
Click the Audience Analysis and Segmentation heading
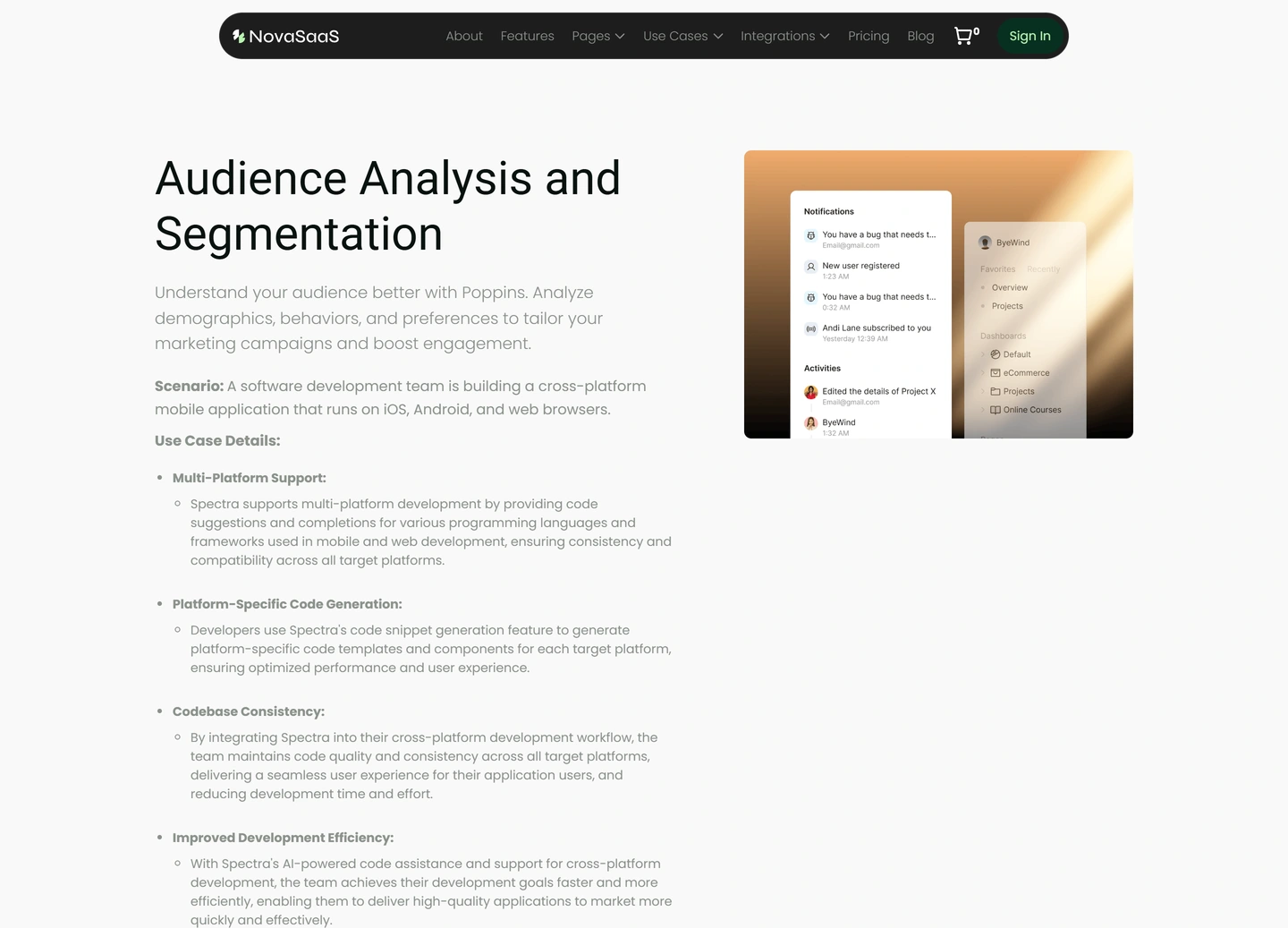coord(387,206)
